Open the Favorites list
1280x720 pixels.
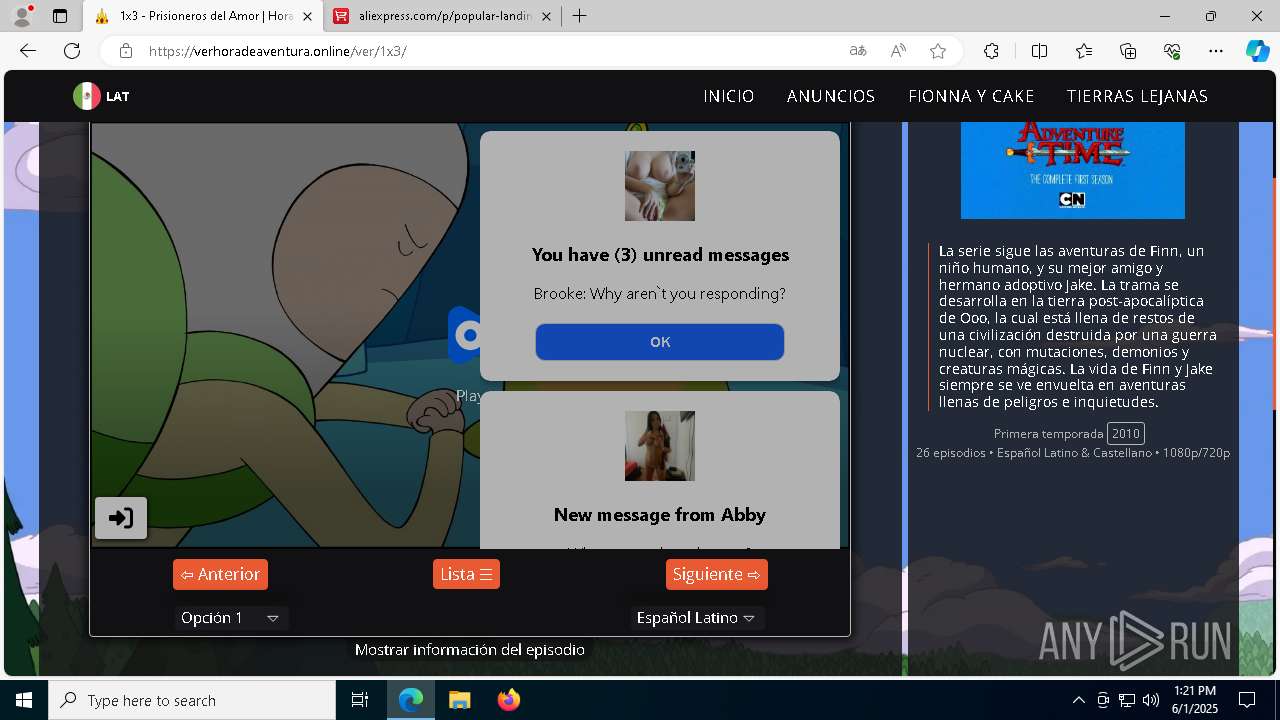[x=1084, y=51]
